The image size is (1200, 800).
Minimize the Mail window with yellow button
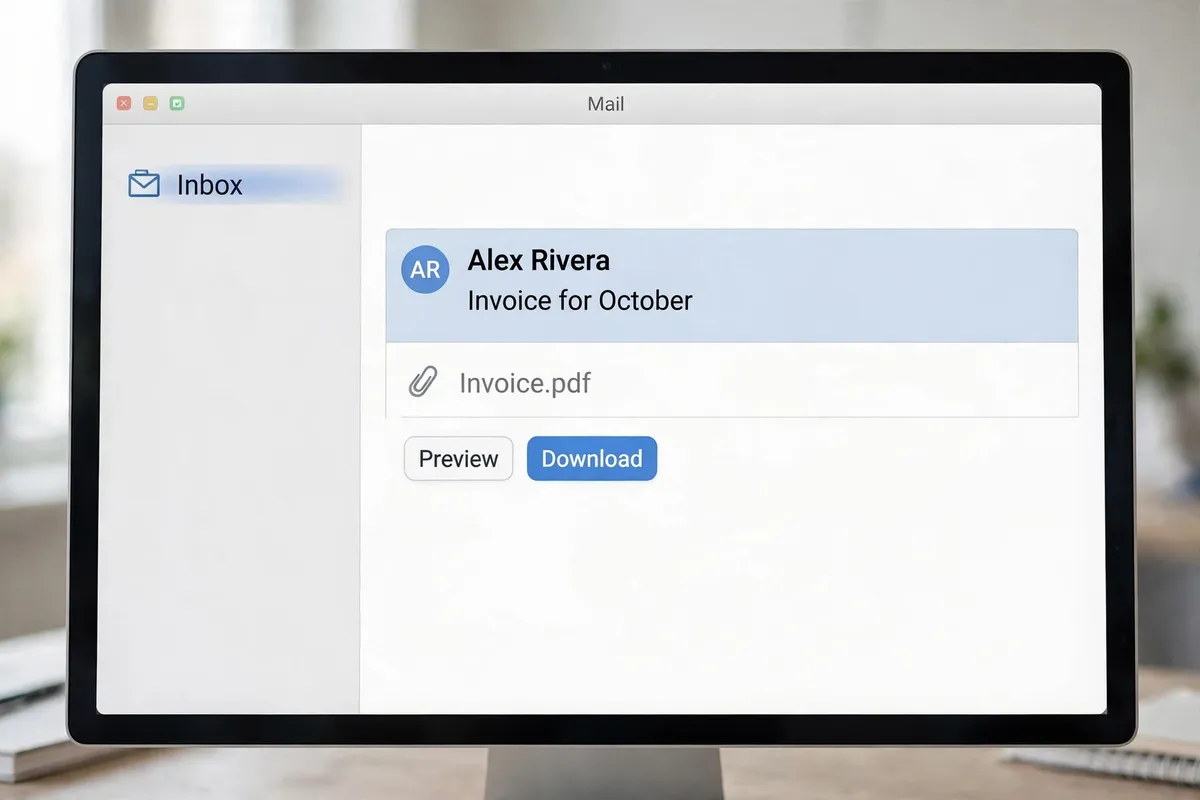click(x=150, y=103)
